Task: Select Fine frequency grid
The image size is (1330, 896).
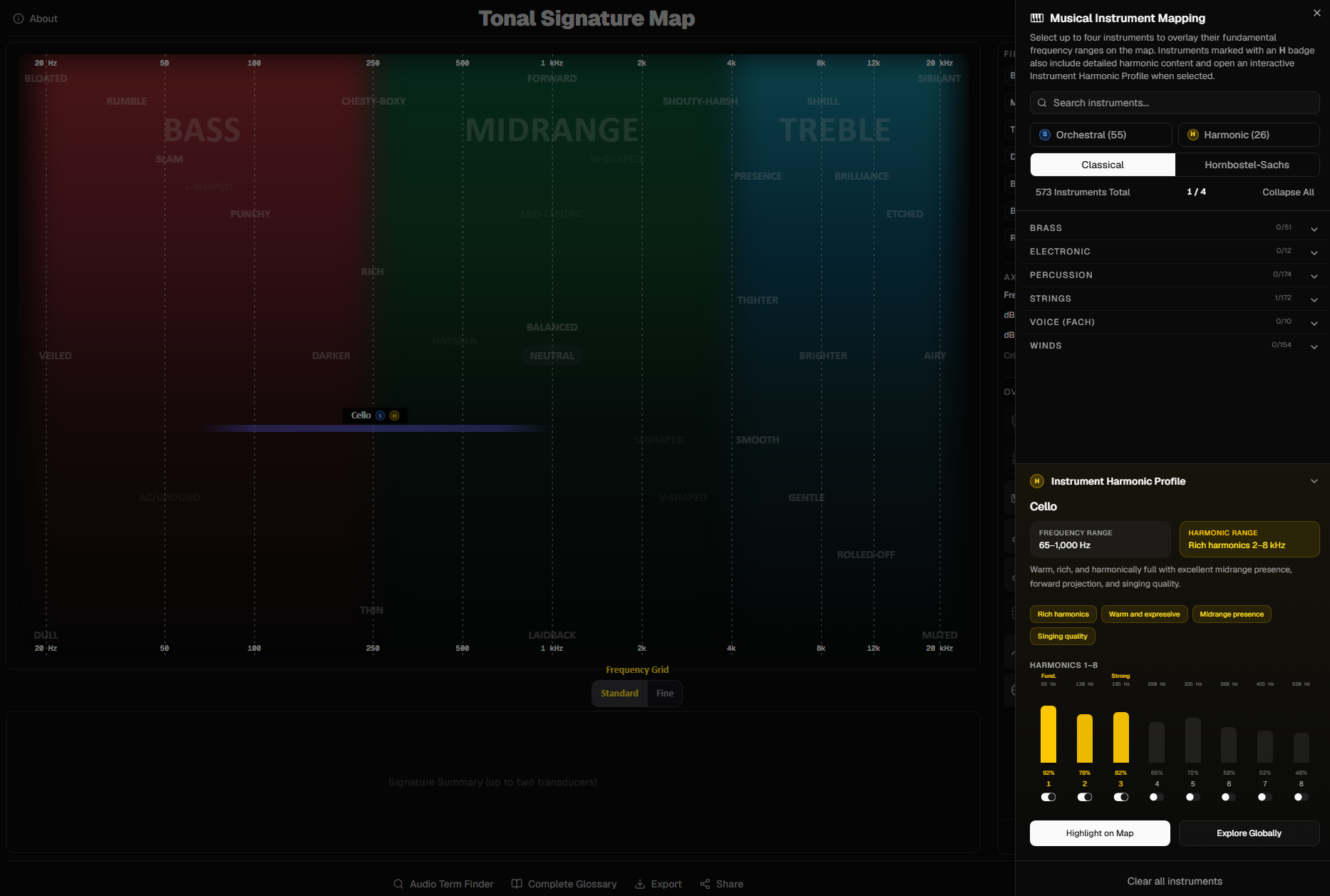Action: 664,694
